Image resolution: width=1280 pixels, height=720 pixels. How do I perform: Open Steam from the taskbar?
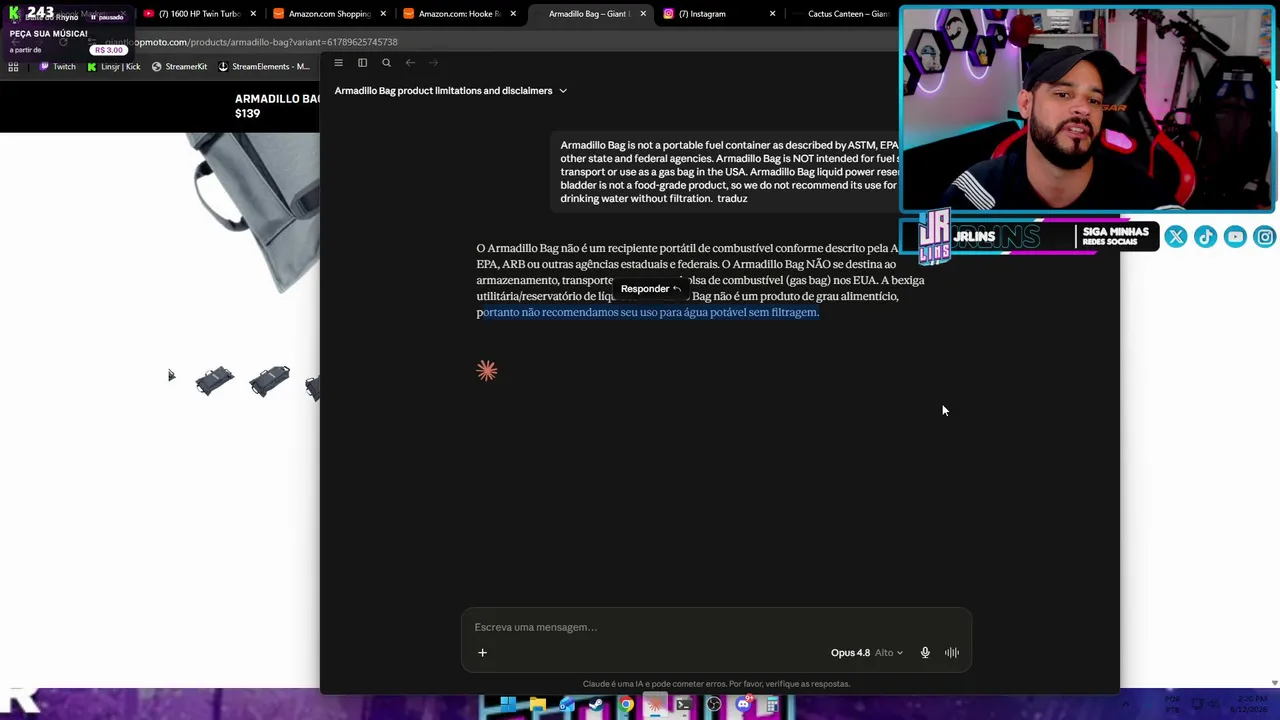596,706
